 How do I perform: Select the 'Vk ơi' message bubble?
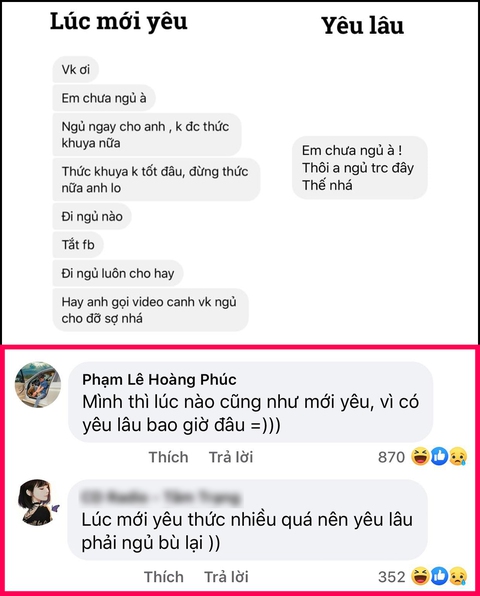pyautogui.click(x=76, y=70)
